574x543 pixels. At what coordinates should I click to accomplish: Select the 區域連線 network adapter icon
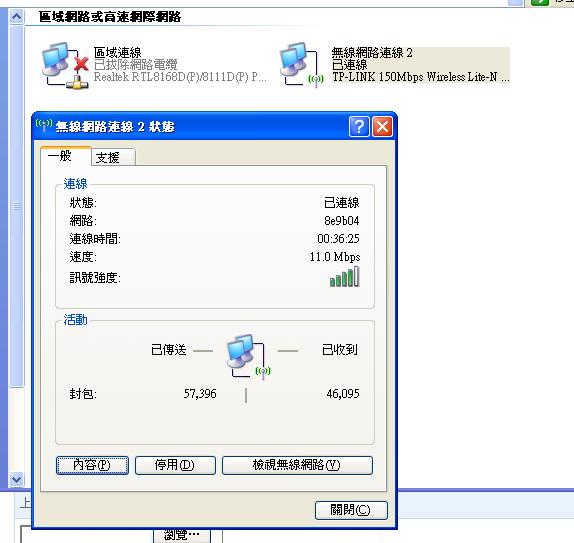65,66
